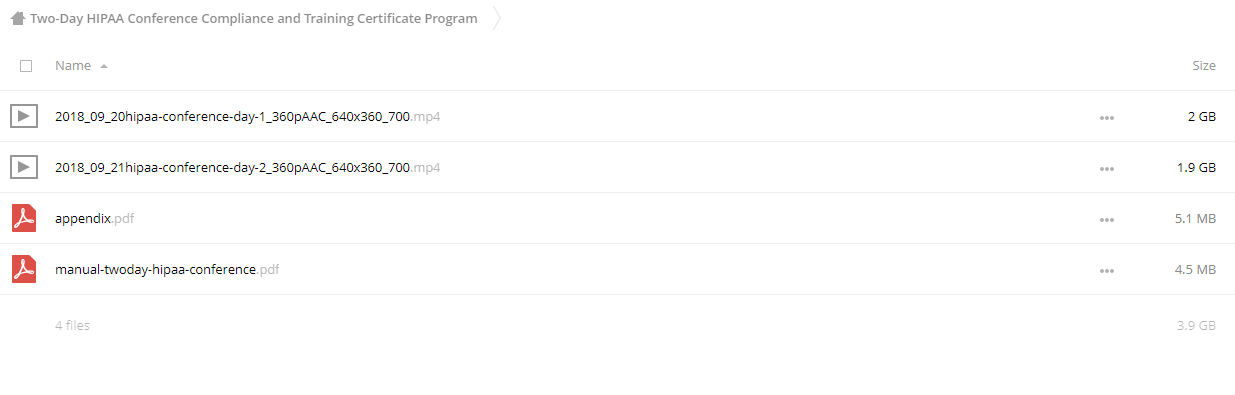
Task: Open the more options dots for the day-1 video
Action: [x=1106, y=117]
